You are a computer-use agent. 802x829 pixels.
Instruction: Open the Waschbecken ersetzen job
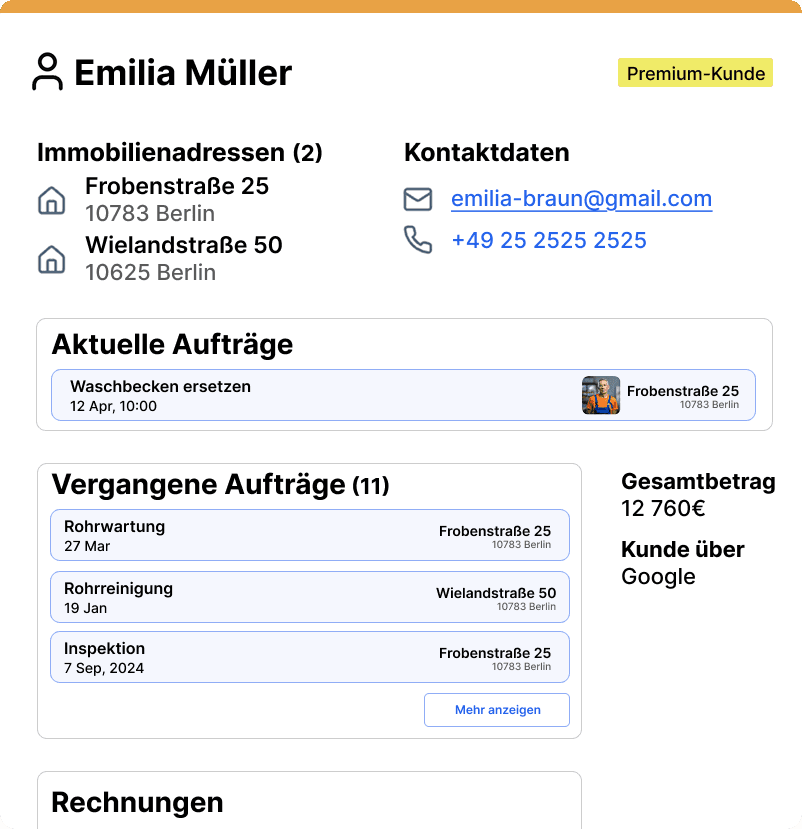[x=300, y=395]
